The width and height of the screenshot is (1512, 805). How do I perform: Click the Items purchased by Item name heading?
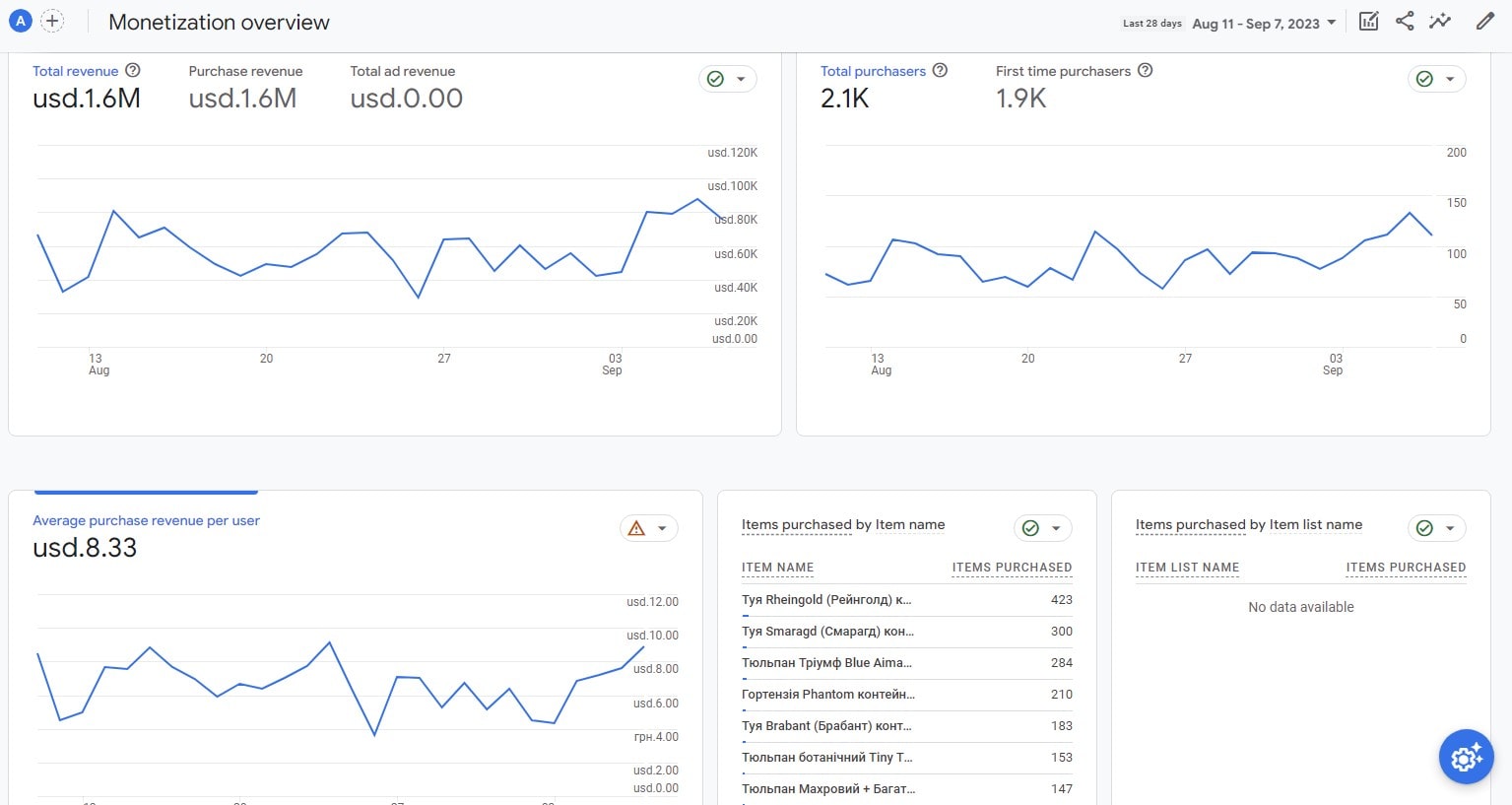point(842,524)
